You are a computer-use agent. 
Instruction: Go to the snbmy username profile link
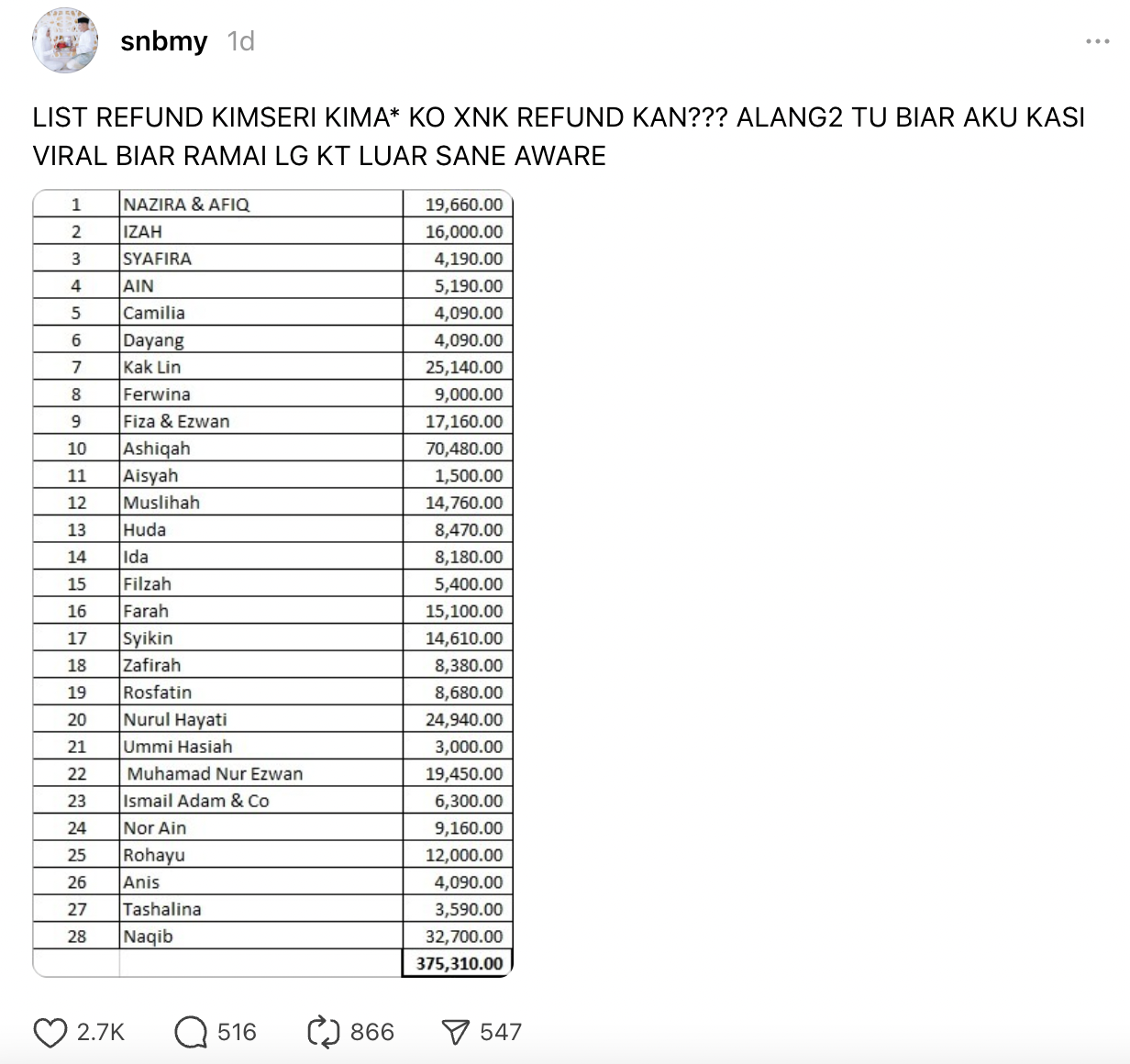[x=163, y=41]
